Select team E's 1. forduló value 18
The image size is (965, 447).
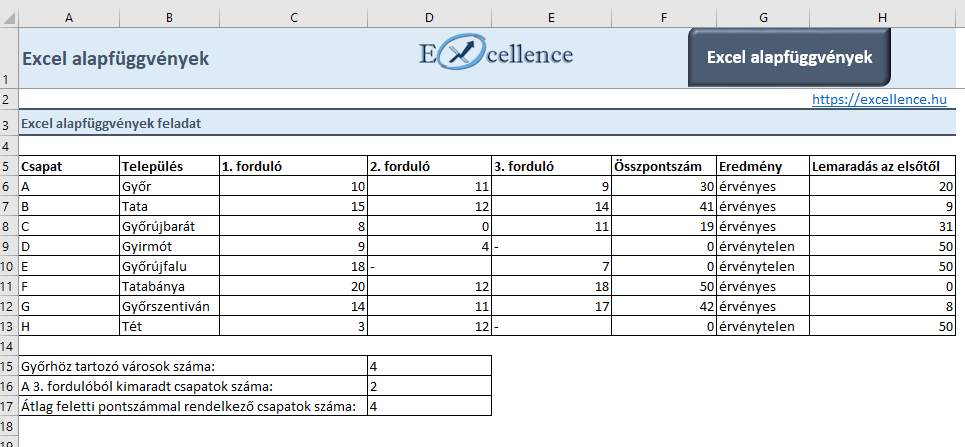click(294, 267)
